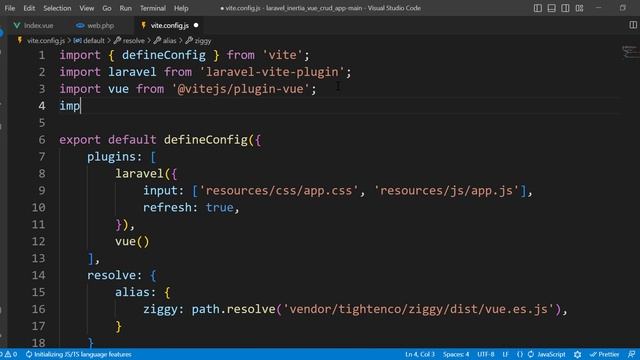Click the minimap in the editor
This screenshot has height=360, width=640.
coord(629,52)
